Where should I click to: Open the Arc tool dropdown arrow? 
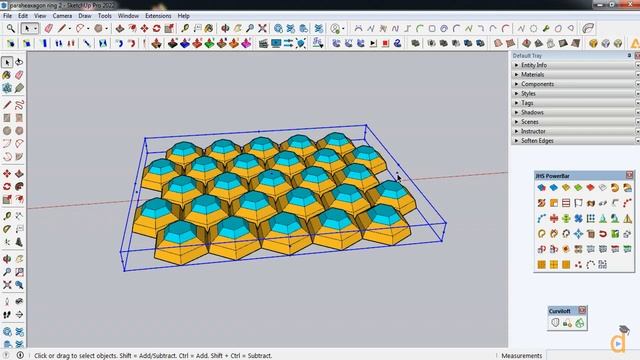pos(88,29)
